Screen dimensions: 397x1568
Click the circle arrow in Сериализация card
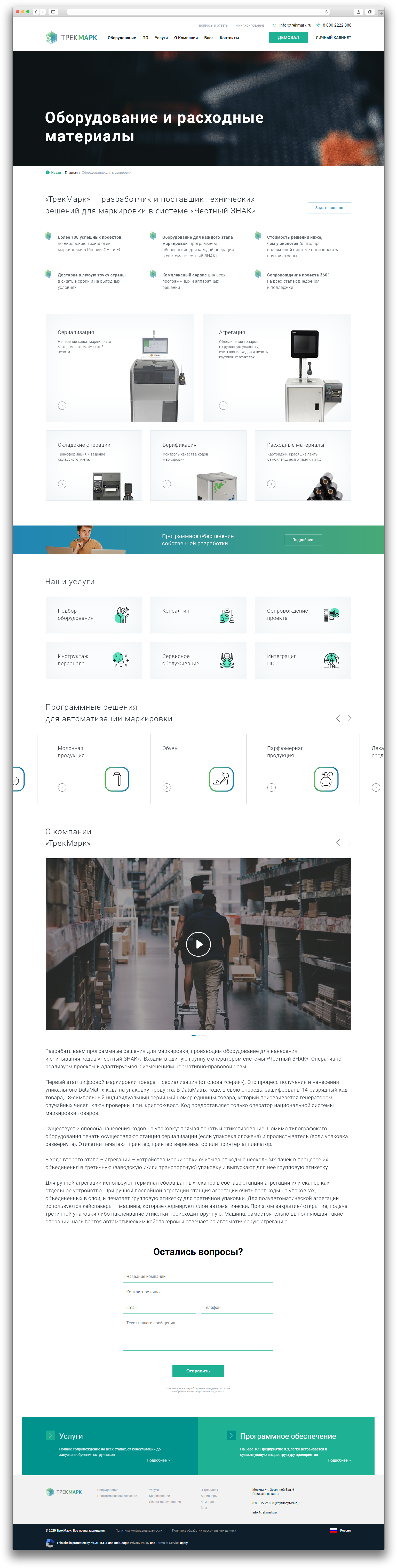(x=62, y=405)
